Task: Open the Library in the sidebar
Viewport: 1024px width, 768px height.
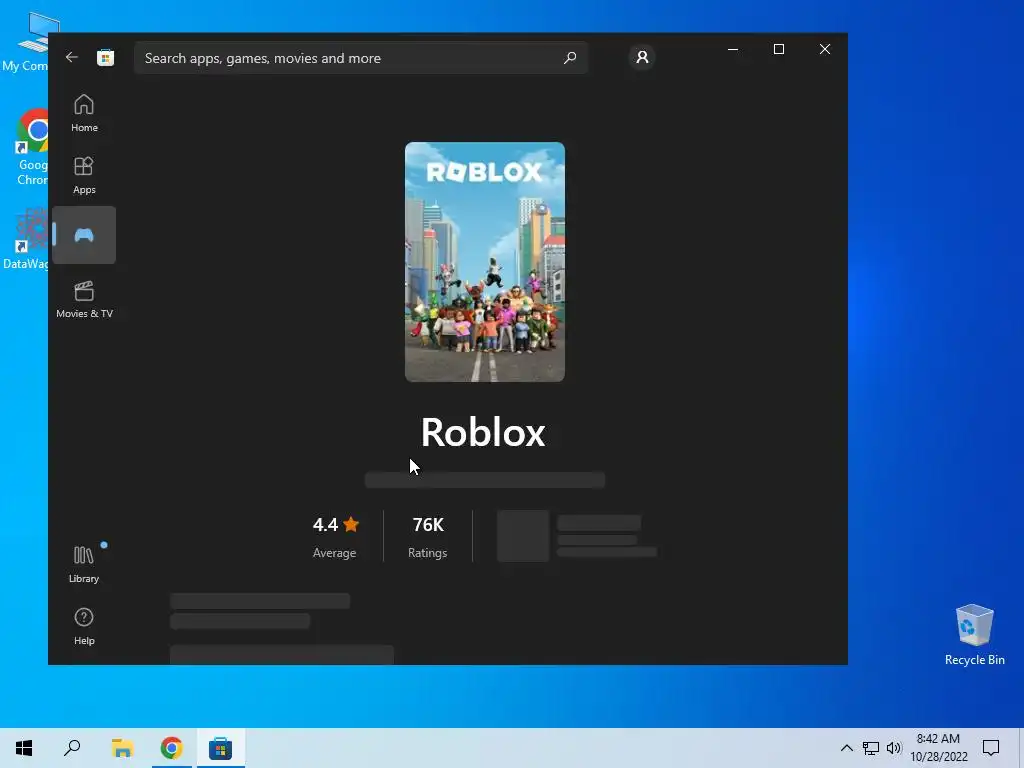Action: pyautogui.click(x=84, y=564)
